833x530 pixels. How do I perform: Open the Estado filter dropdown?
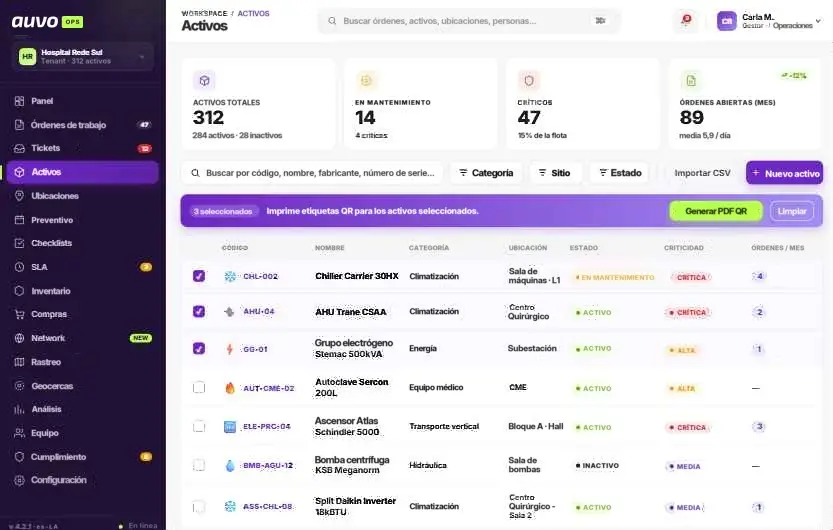point(619,173)
